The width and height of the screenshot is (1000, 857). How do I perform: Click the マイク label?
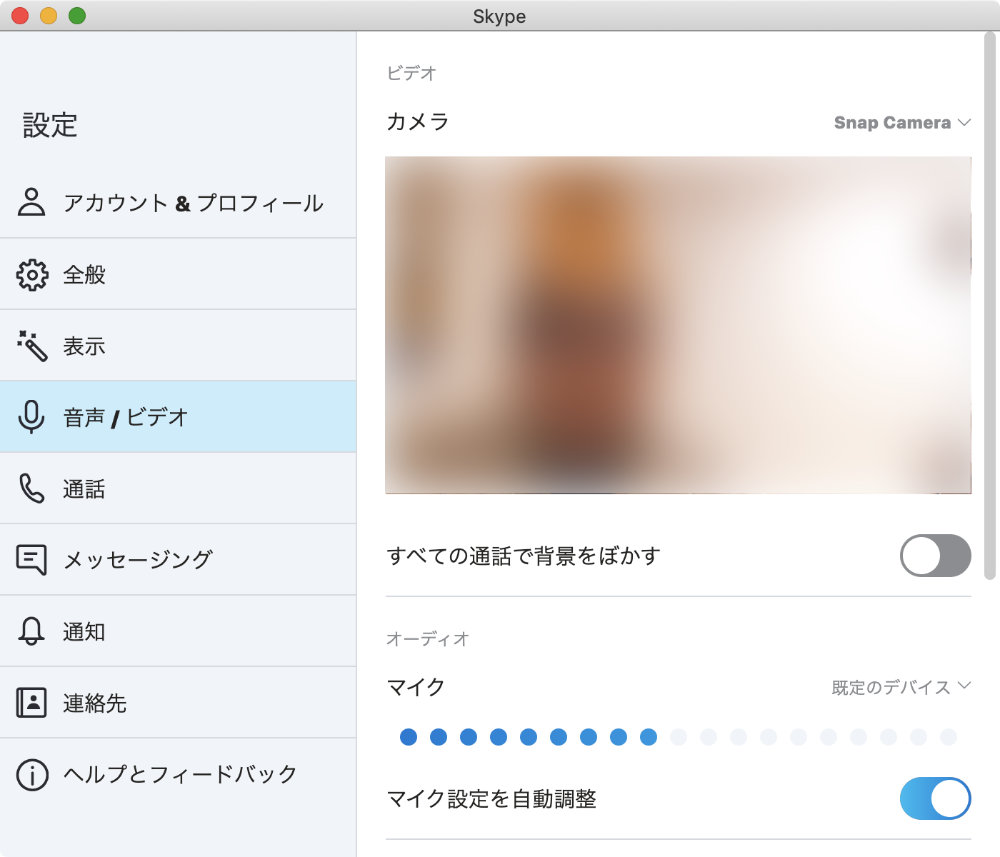coord(415,687)
